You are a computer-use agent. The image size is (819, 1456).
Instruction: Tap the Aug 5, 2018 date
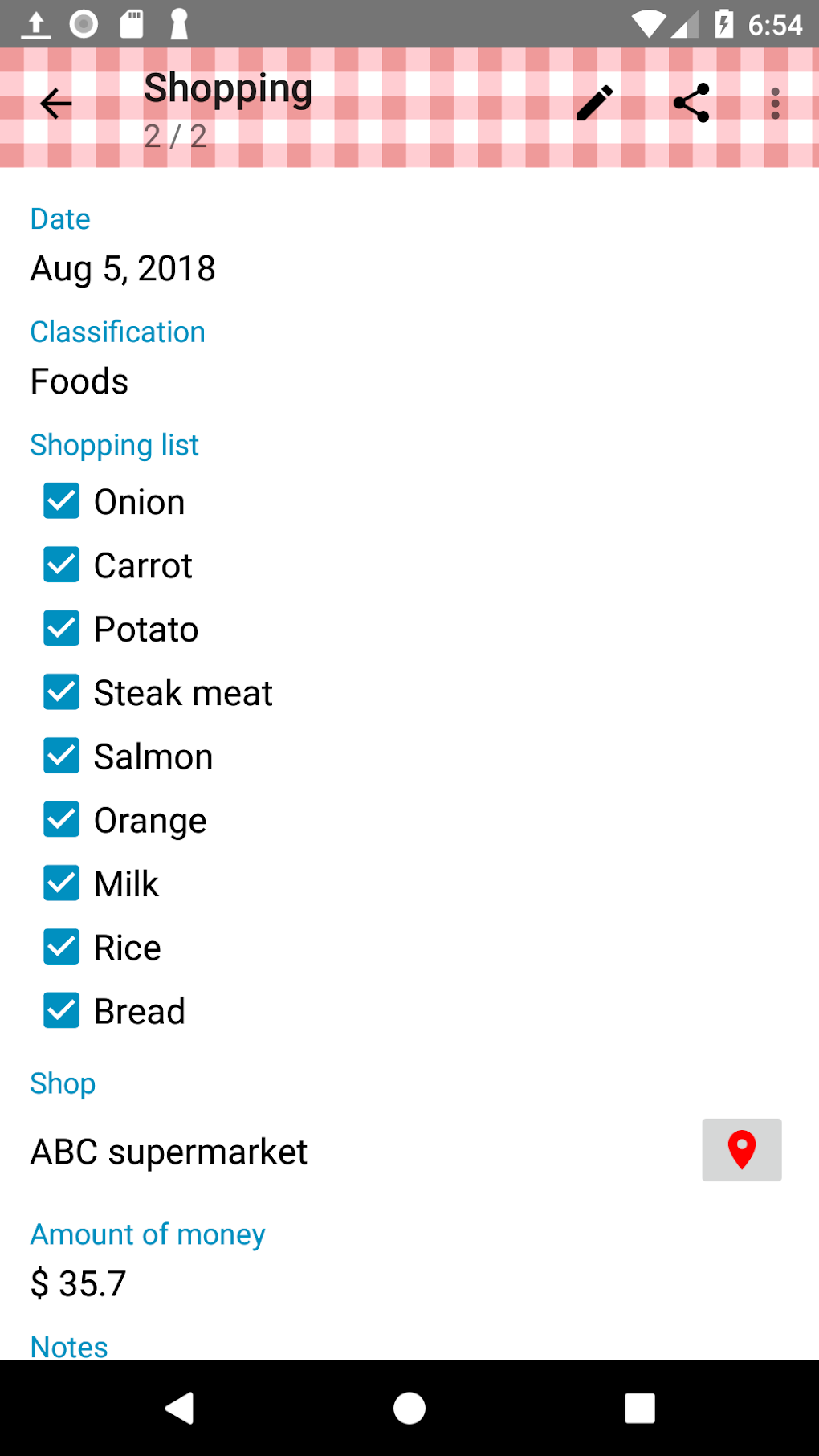pos(123,268)
